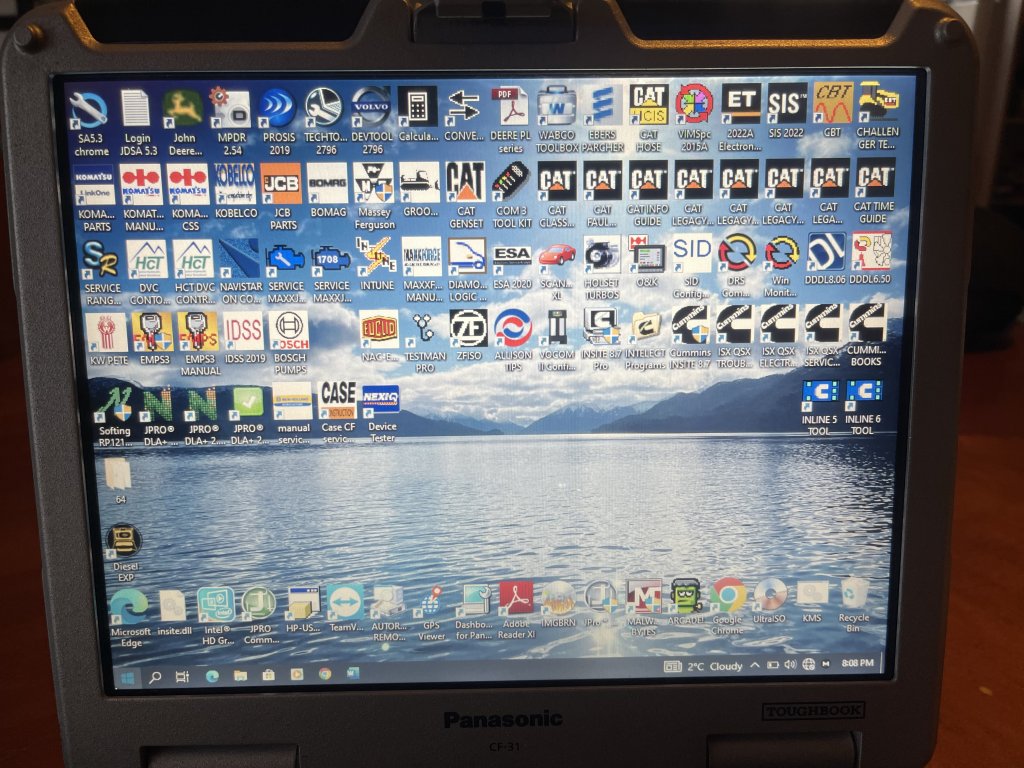1024x768 pixels.
Task: Open INLINE 5 TOOL
Action: [x=819, y=396]
